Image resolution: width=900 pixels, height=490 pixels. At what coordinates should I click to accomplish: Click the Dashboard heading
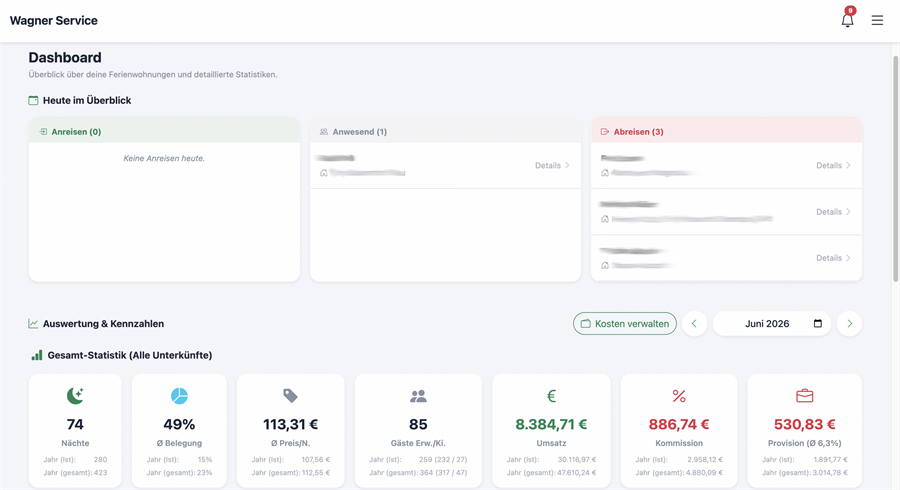pos(65,57)
